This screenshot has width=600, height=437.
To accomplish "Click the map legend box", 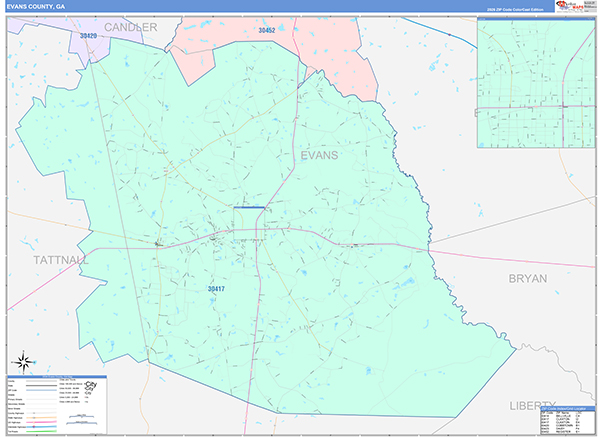I will click(x=57, y=405).
